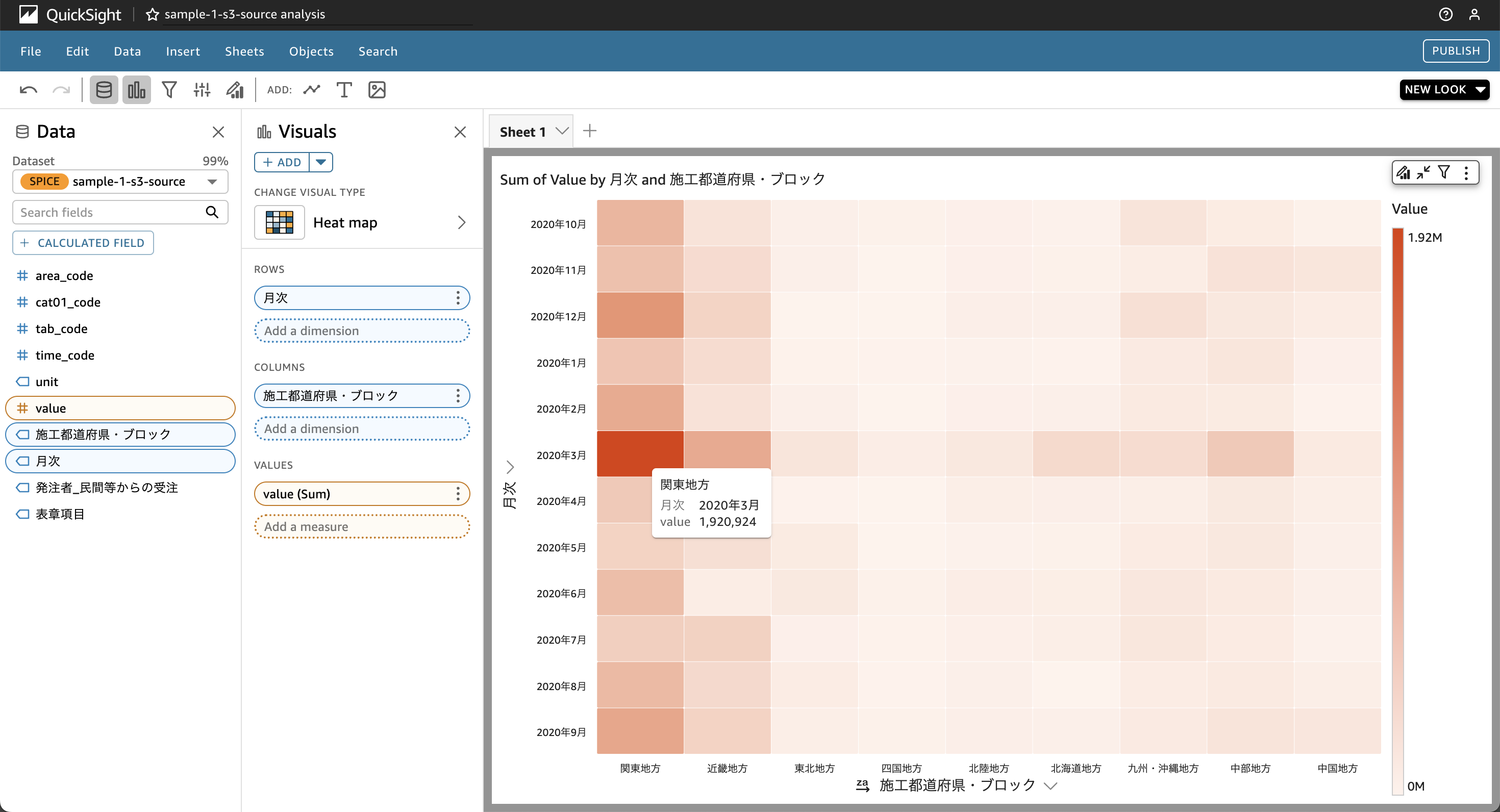Select the unit field

pos(120,382)
